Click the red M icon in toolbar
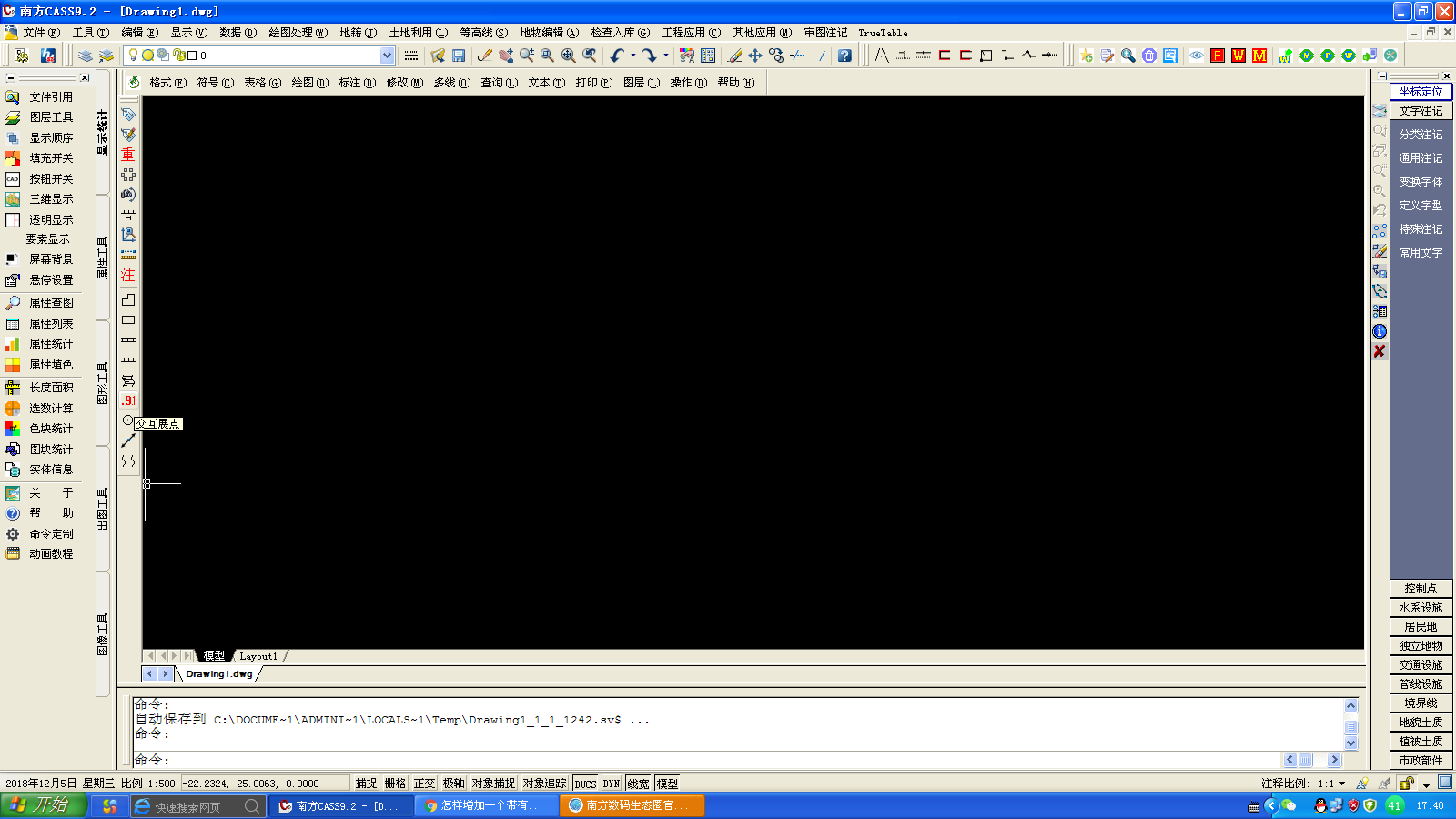 pyautogui.click(x=1259, y=56)
